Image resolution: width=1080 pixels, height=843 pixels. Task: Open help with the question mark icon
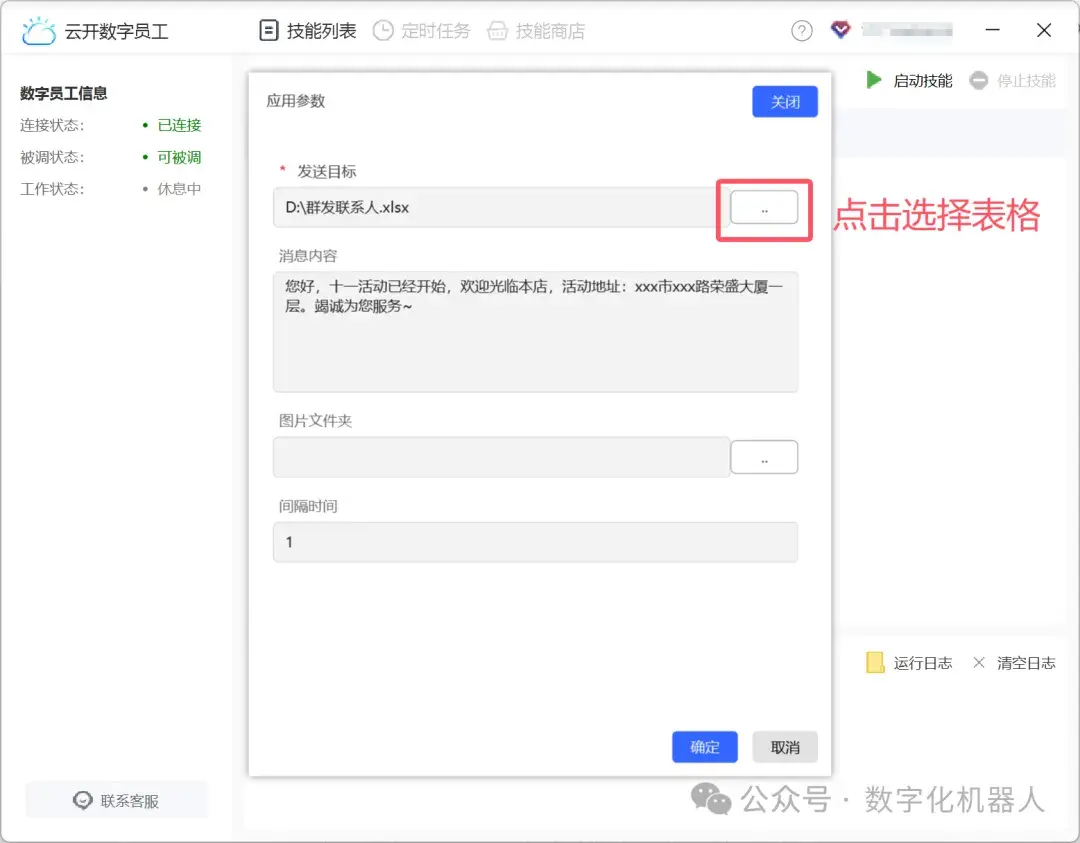click(802, 30)
